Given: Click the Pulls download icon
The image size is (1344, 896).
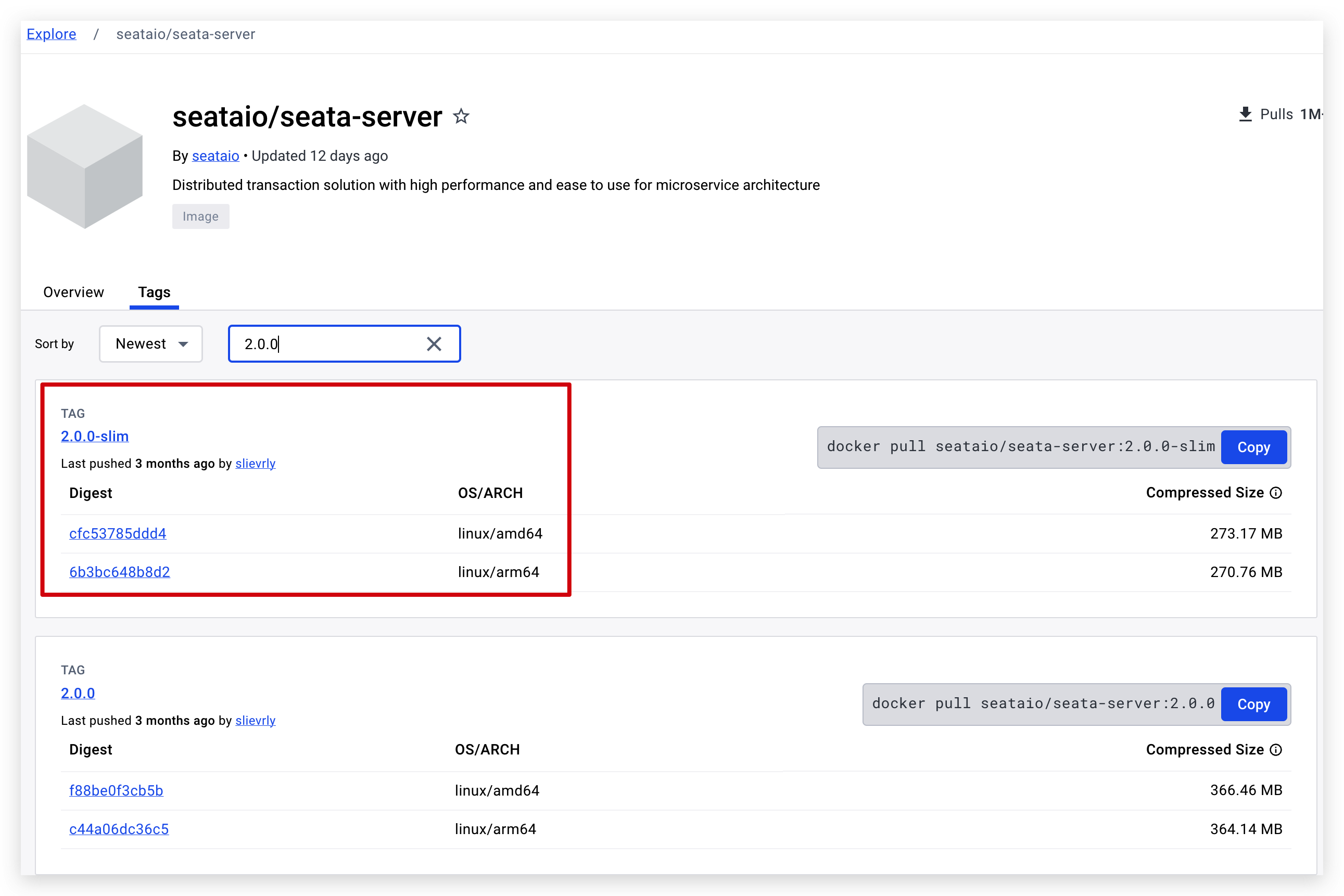Looking at the screenshot, I should [1245, 114].
